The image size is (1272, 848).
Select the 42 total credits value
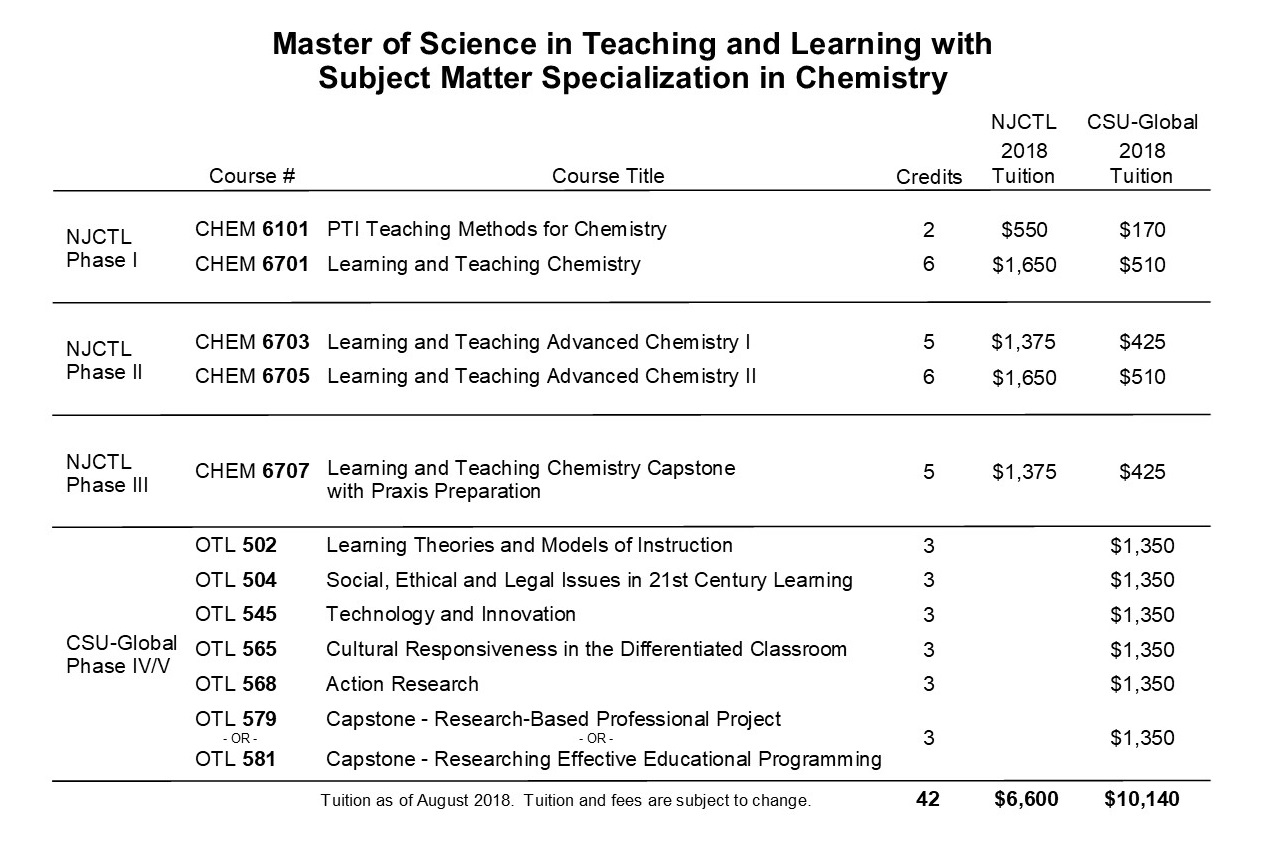coord(928,800)
